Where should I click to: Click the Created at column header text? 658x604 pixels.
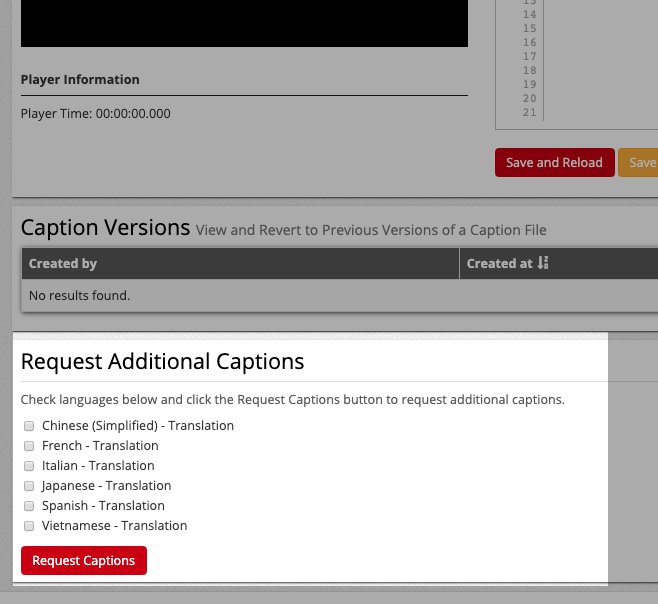coord(499,264)
